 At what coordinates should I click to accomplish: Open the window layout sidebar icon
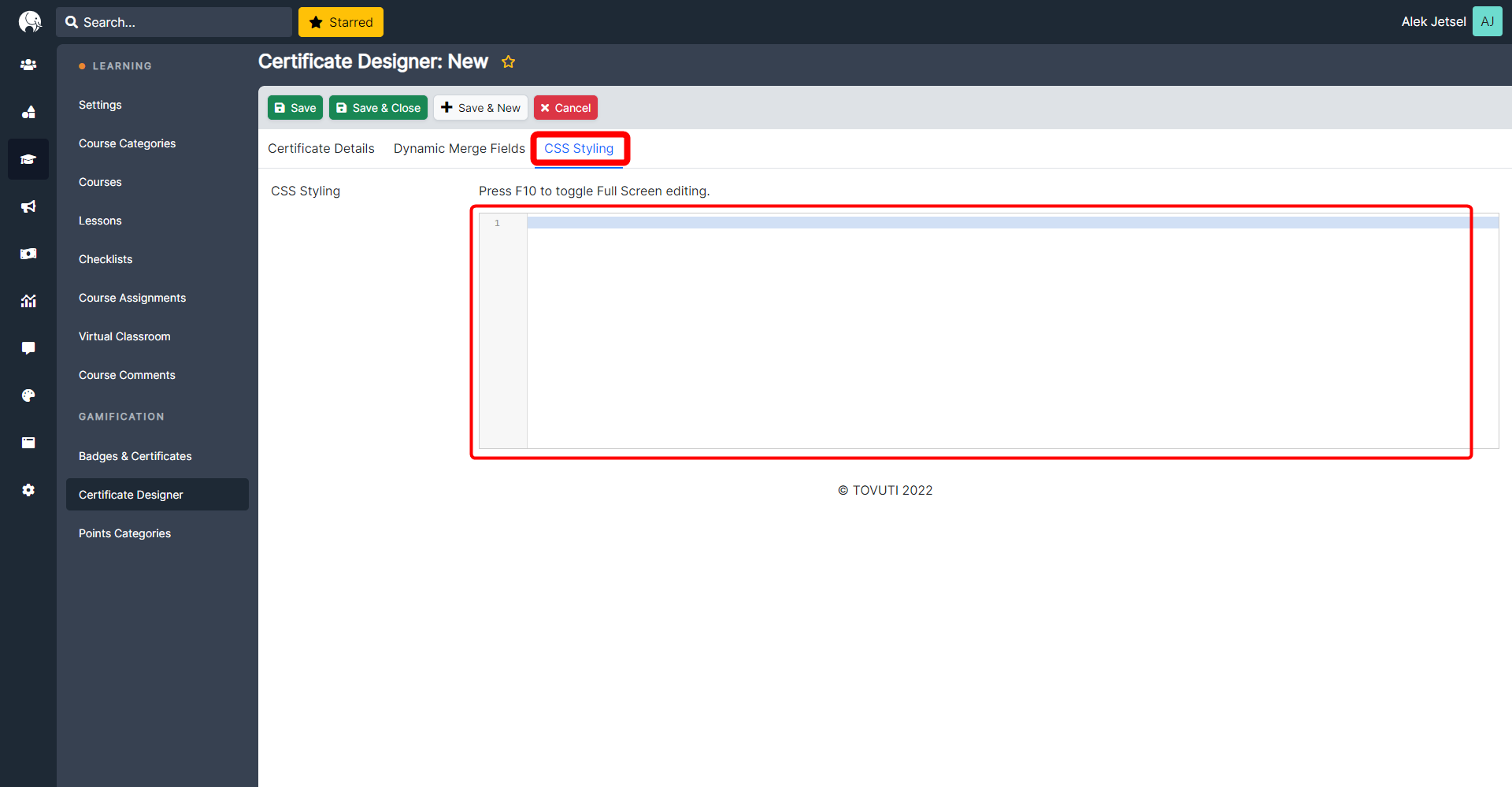pos(28,443)
